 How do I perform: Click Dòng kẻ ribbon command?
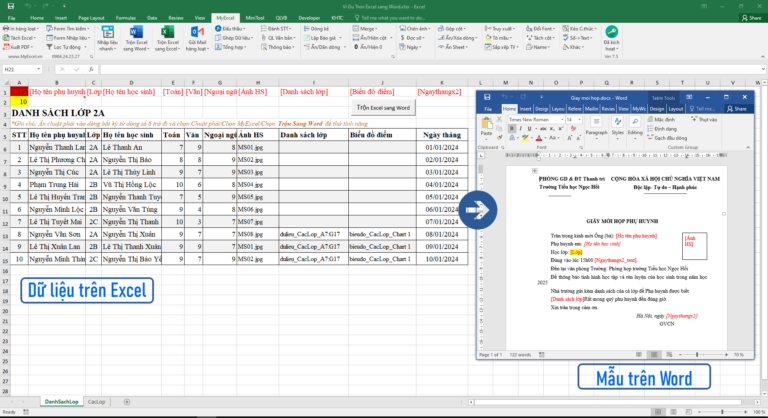click(316, 29)
